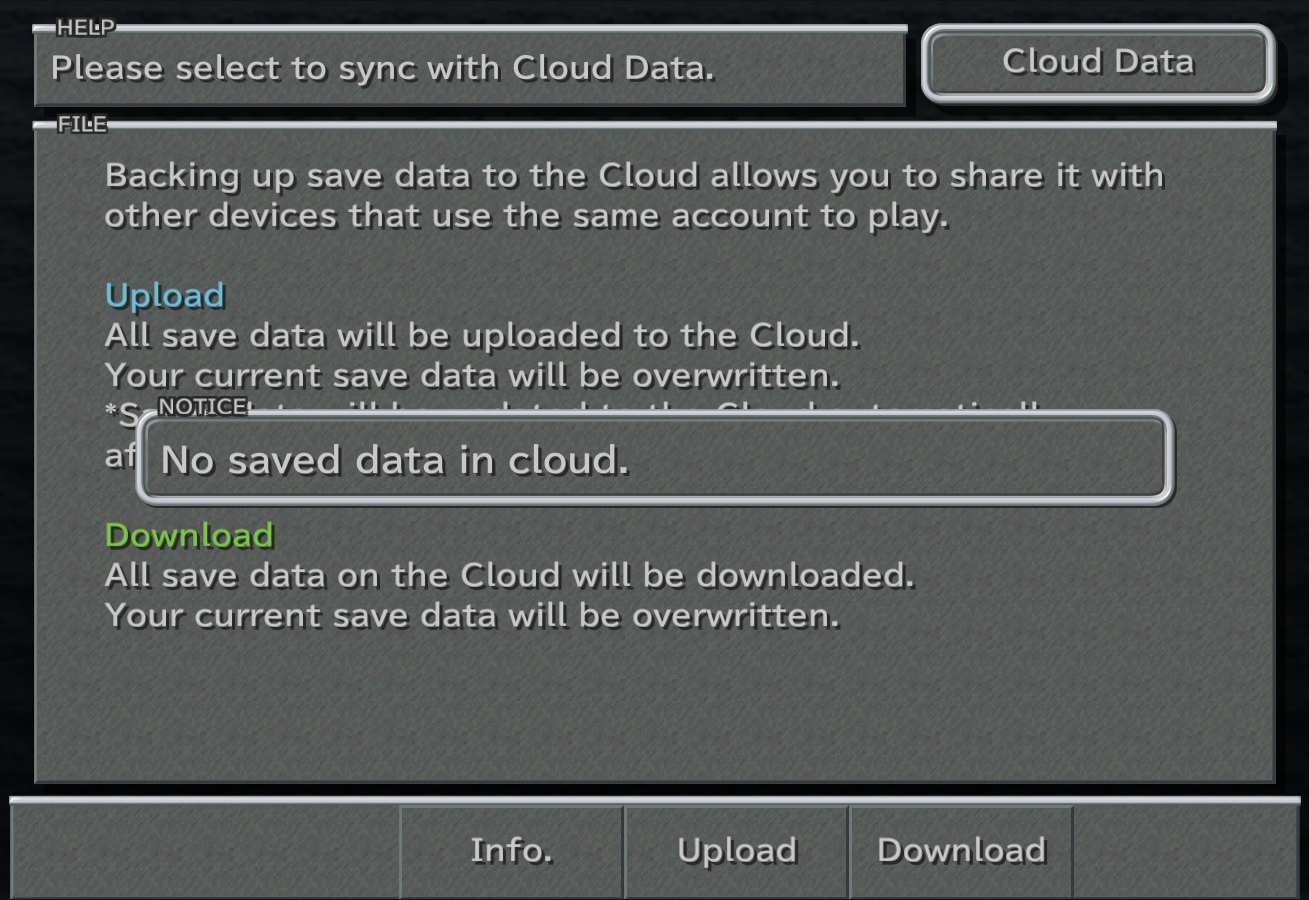Image resolution: width=1309 pixels, height=900 pixels.
Task: Click the empty cell left of Info.
Action: (x=205, y=851)
